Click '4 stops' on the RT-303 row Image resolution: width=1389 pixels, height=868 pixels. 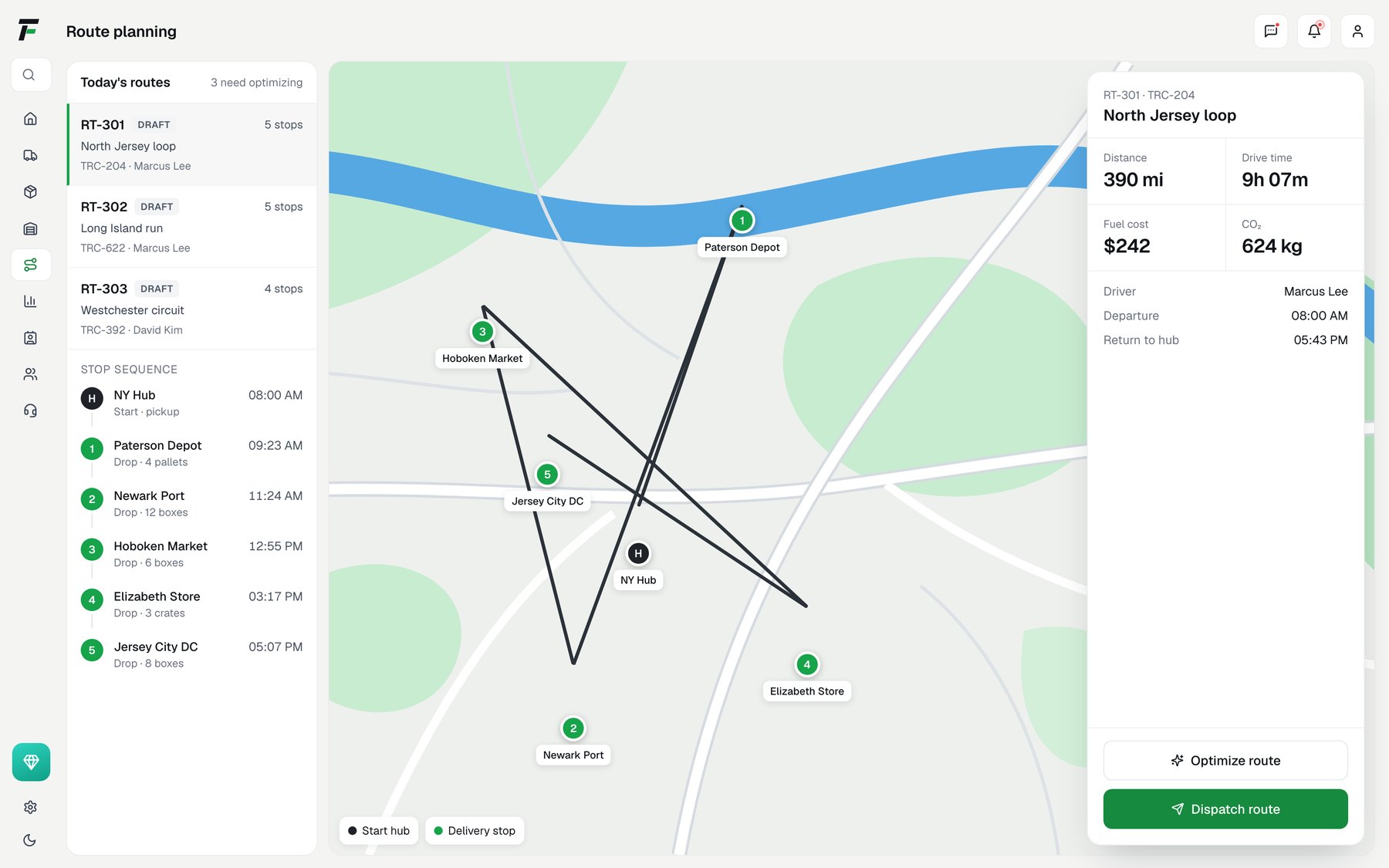283,289
